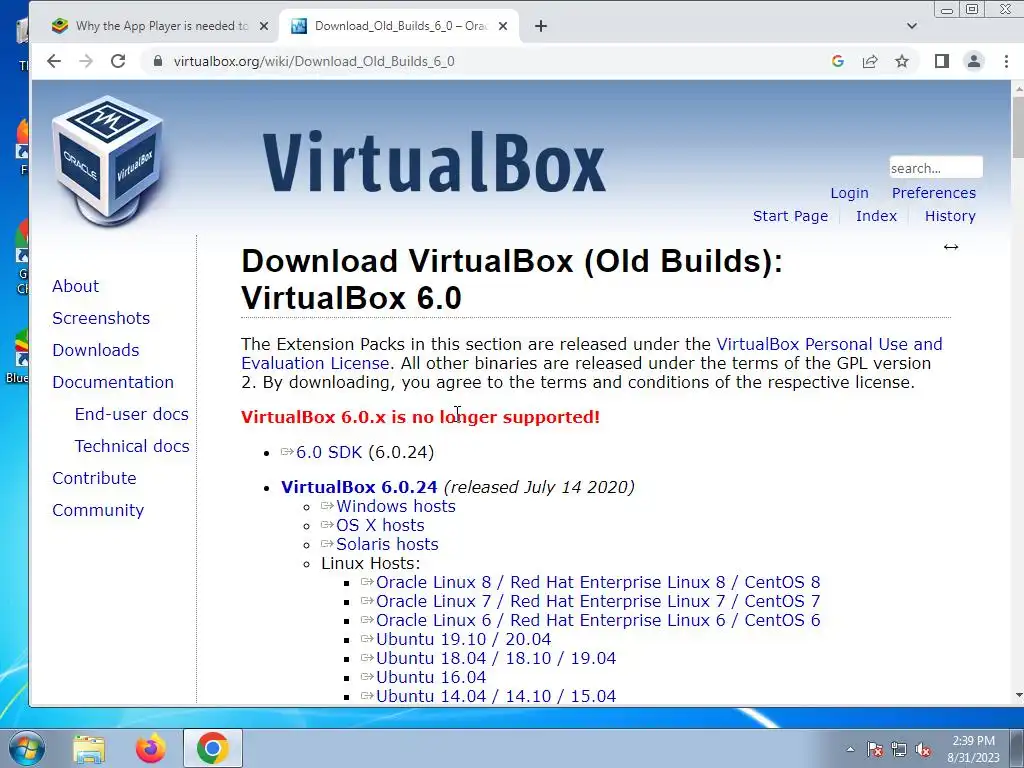Image resolution: width=1024 pixels, height=768 pixels.
Task: Share this page icon
Action: pyautogui.click(x=870, y=61)
